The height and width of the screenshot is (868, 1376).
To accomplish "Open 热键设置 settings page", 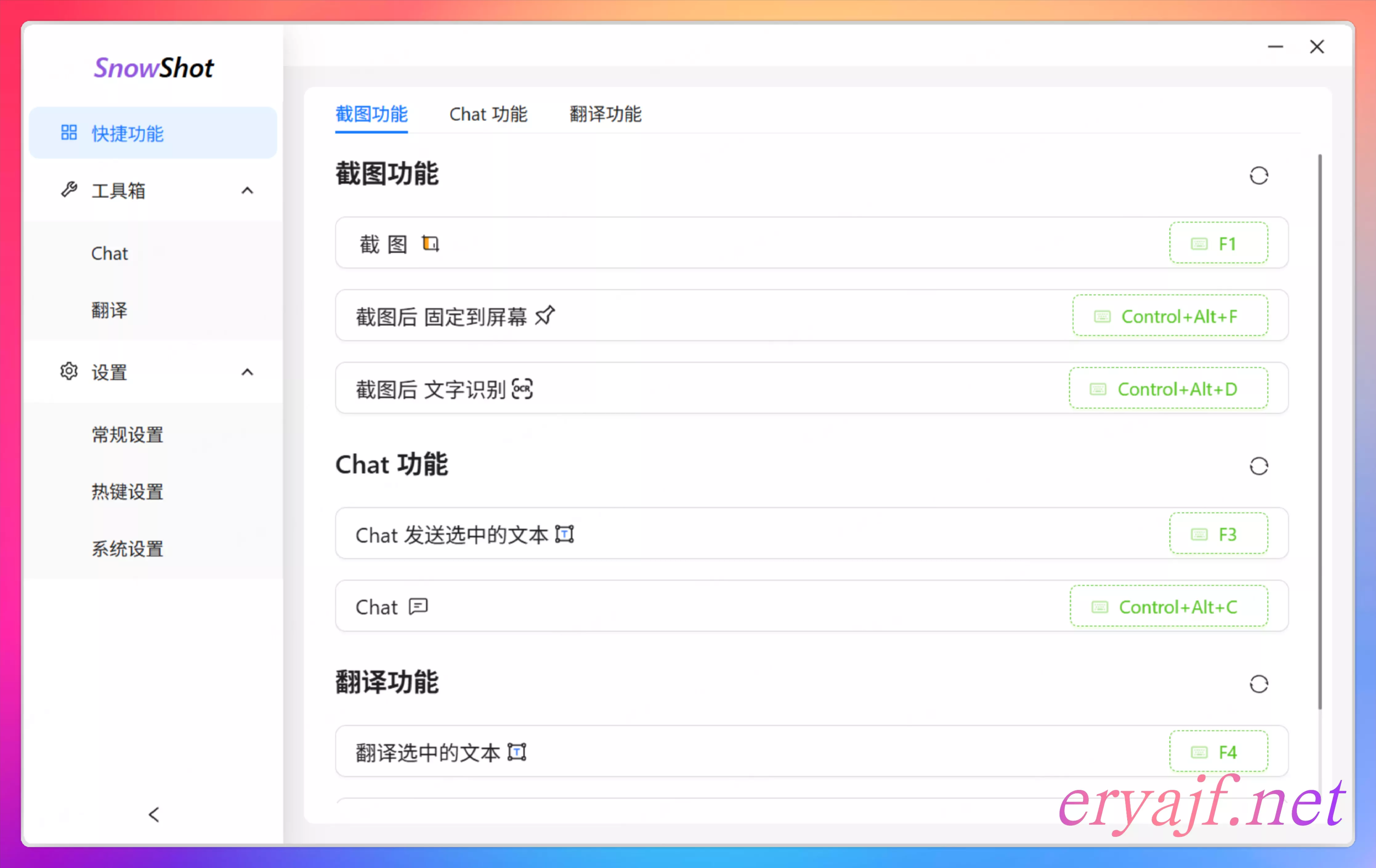I will click(x=127, y=492).
